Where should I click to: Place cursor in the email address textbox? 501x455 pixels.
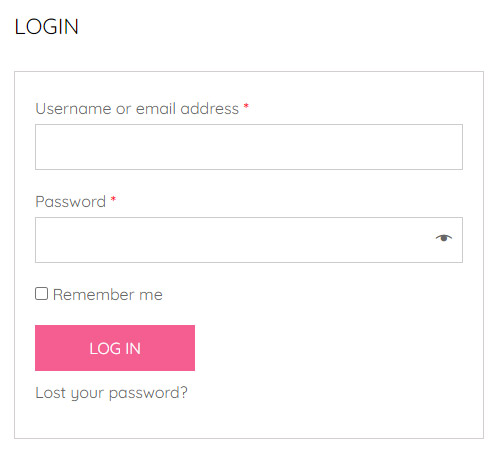point(249,147)
